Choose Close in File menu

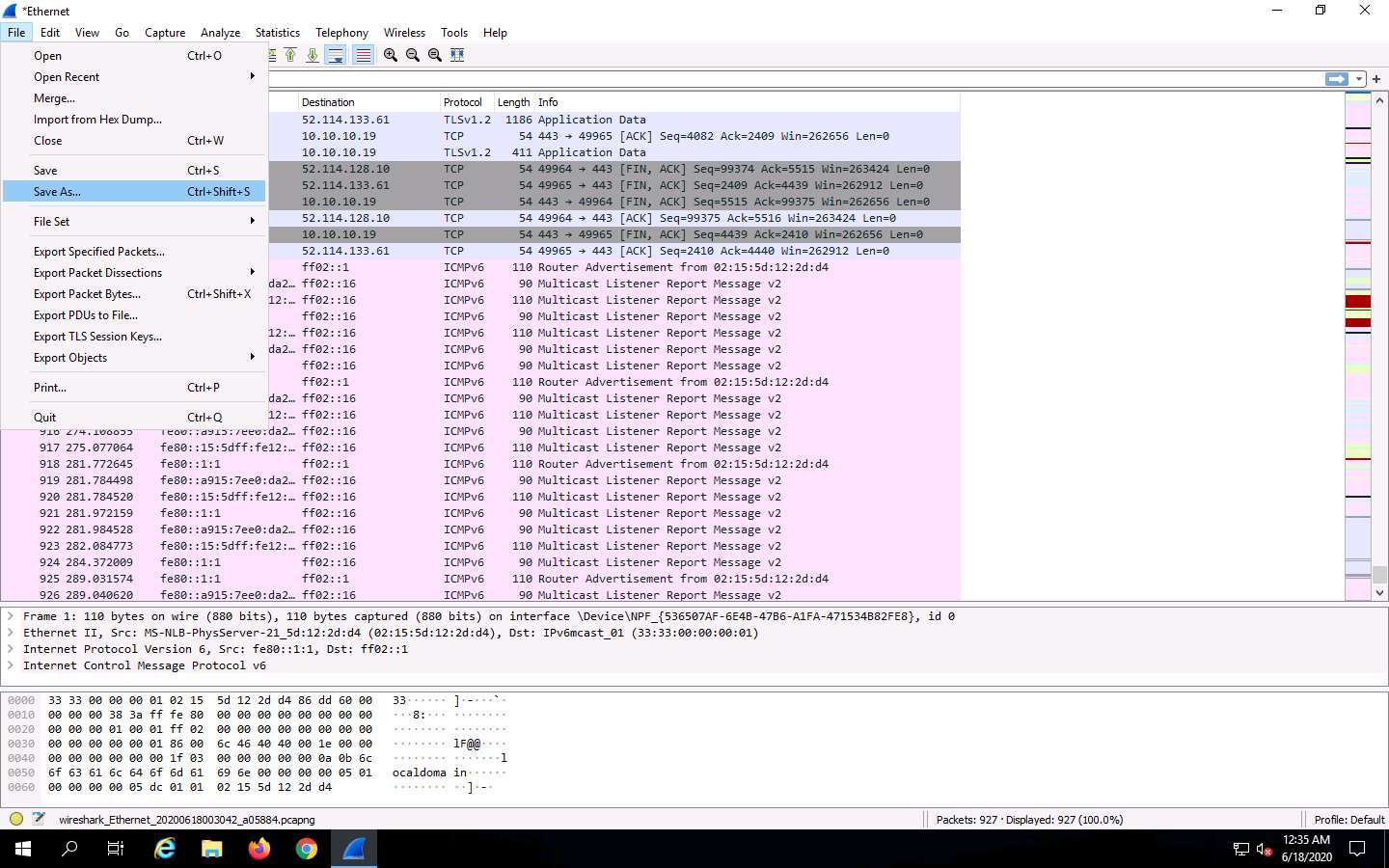pyautogui.click(x=135, y=141)
